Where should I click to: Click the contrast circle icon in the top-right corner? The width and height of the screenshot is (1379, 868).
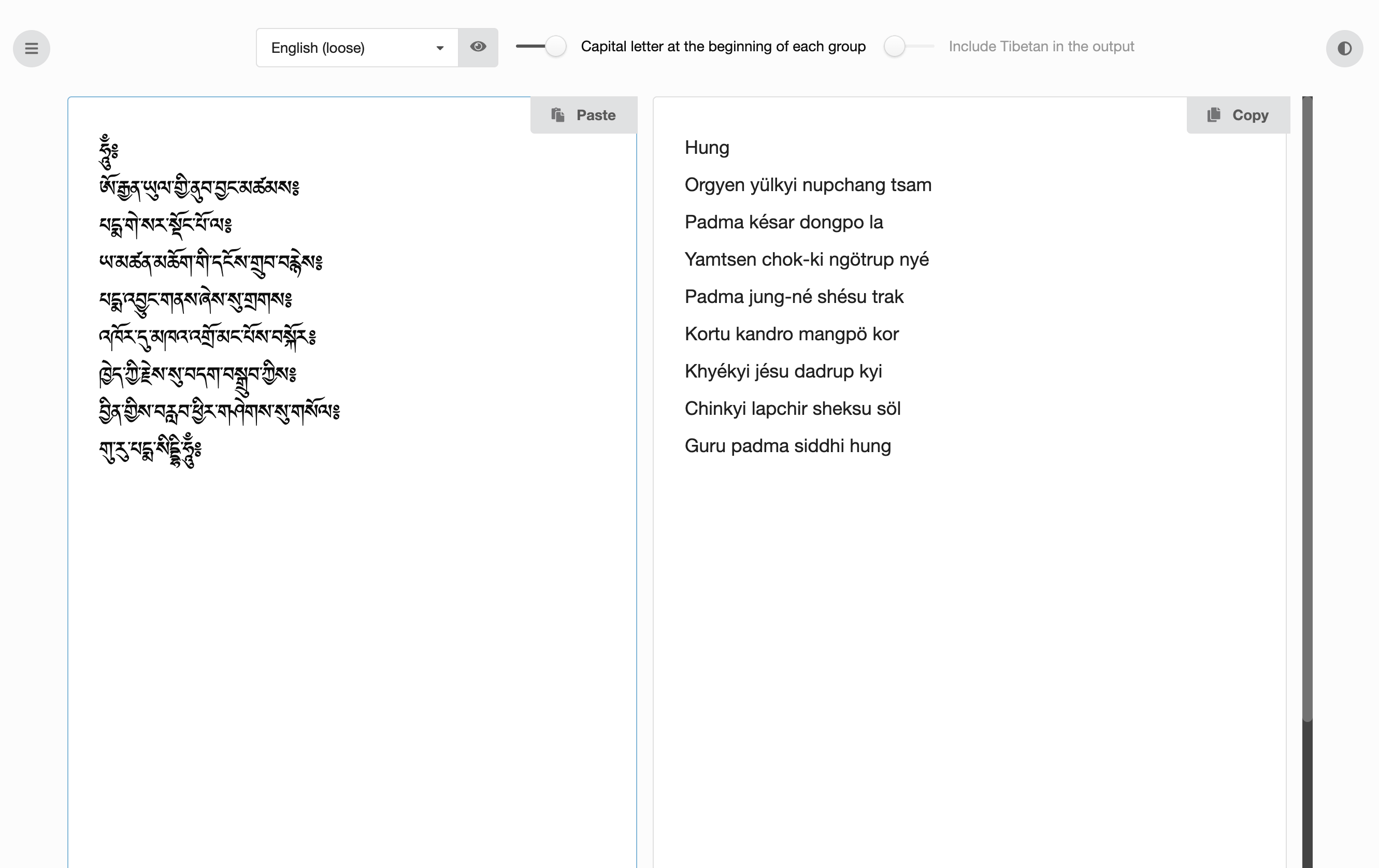1345,48
